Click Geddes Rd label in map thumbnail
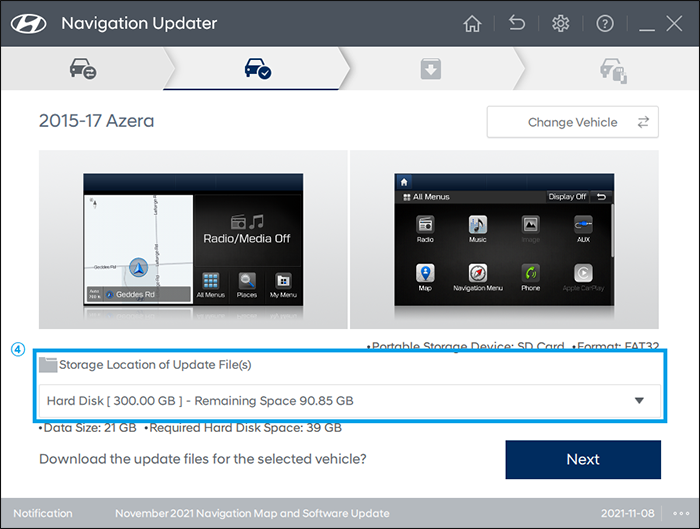The image size is (700, 529). point(135,295)
